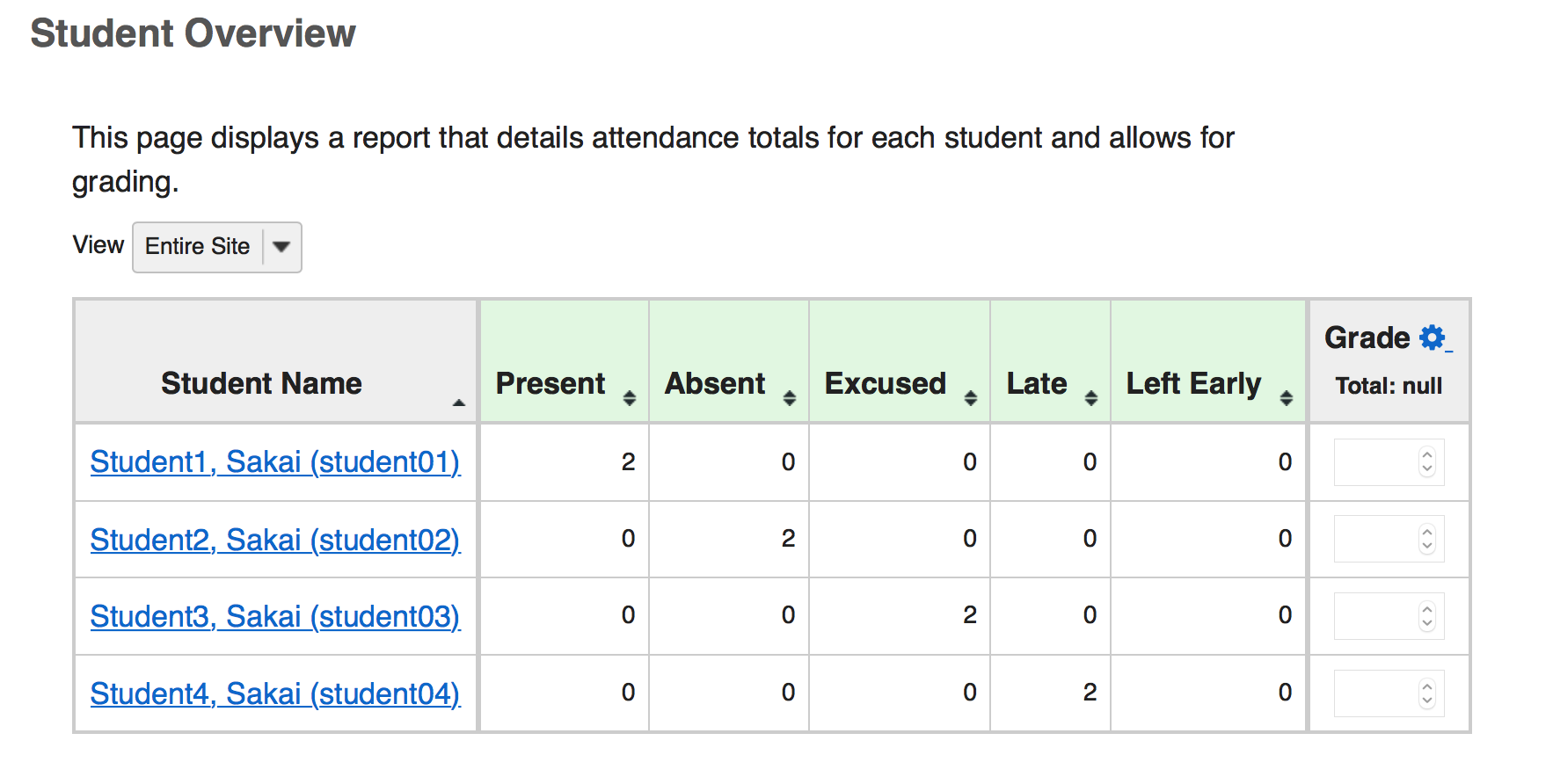Screen dimensions: 1553x784
Task: Open the Entire Site view dropdown
Action: point(217,247)
